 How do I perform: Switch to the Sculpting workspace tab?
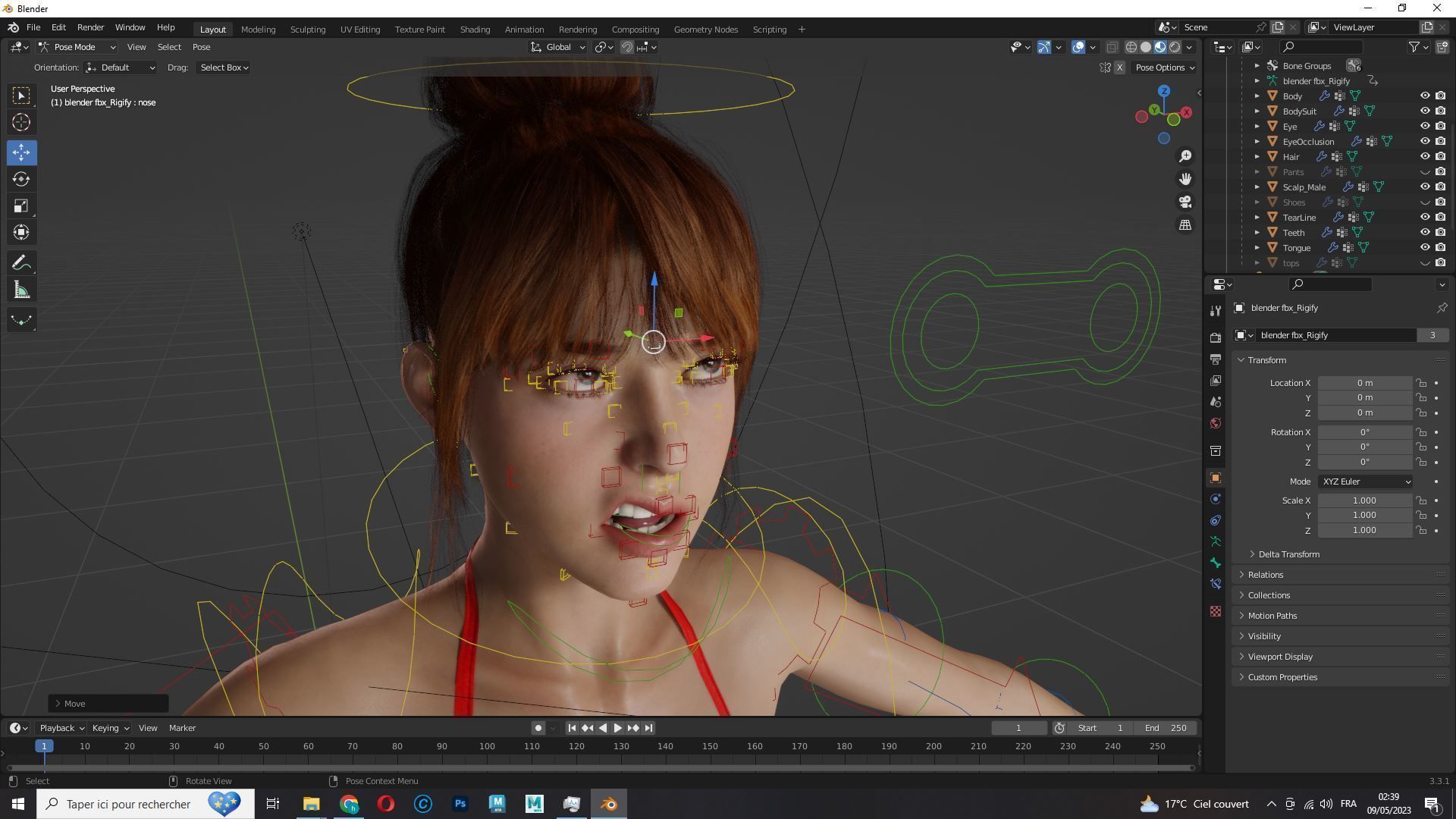307,30
